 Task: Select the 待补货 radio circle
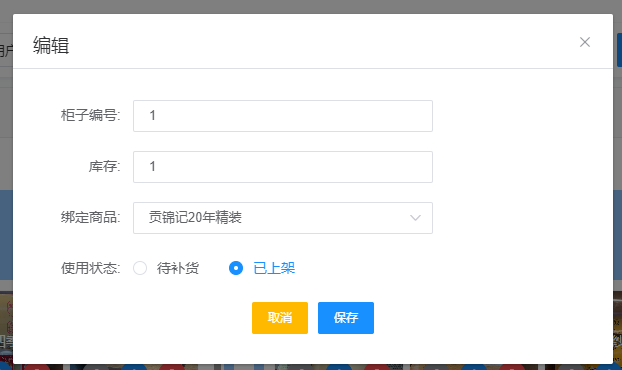click(140, 268)
